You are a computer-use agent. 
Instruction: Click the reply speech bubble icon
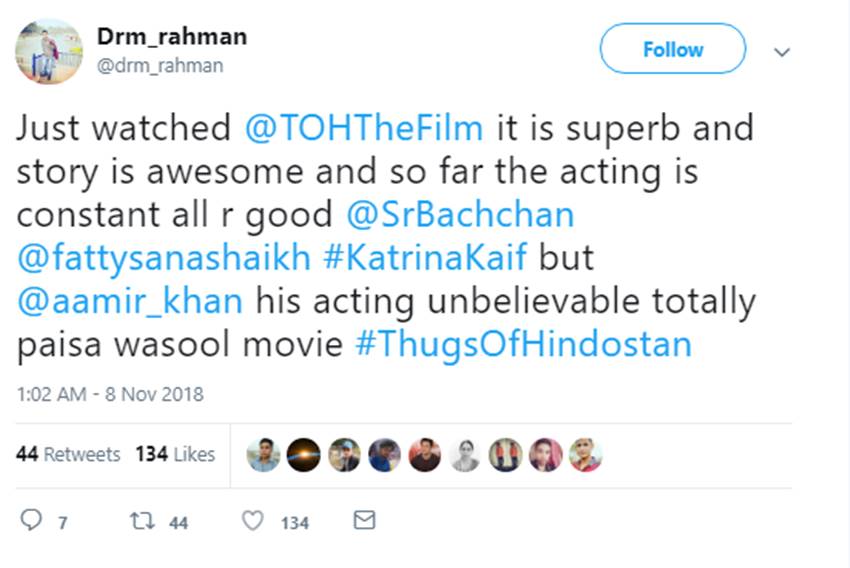click(x=32, y=520)
